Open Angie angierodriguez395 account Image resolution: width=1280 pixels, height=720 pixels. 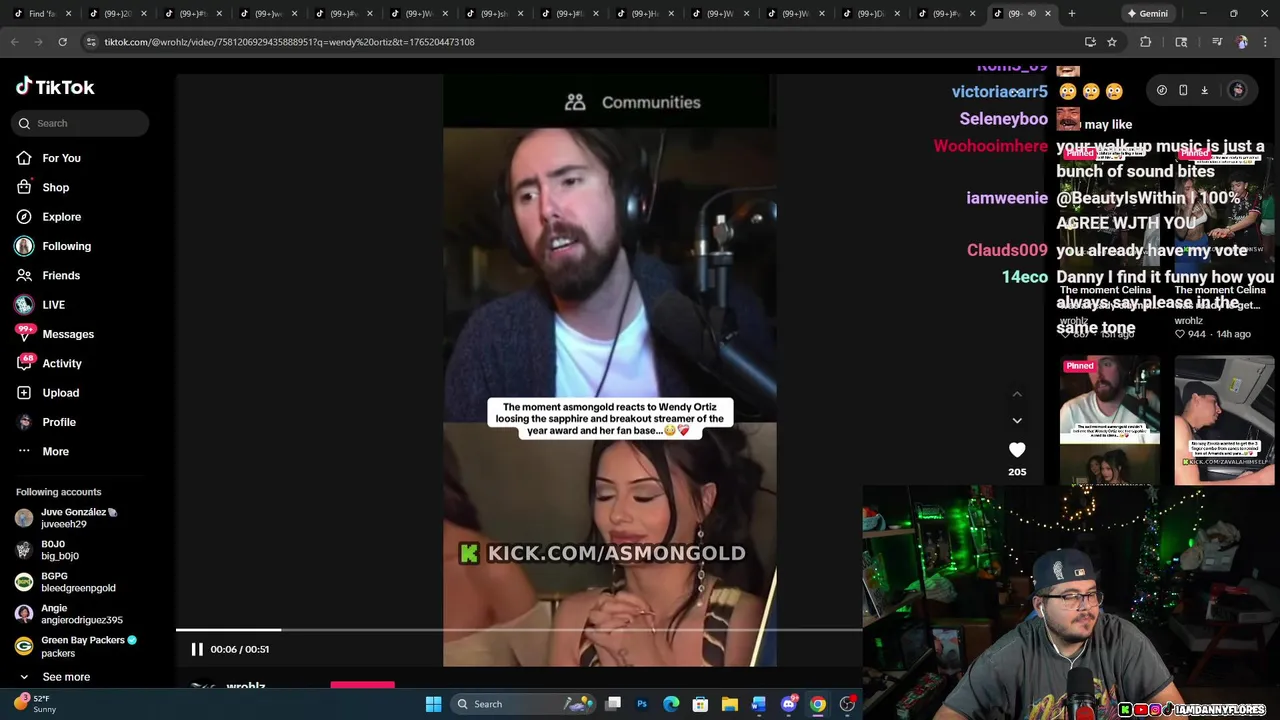click(69, 614)
